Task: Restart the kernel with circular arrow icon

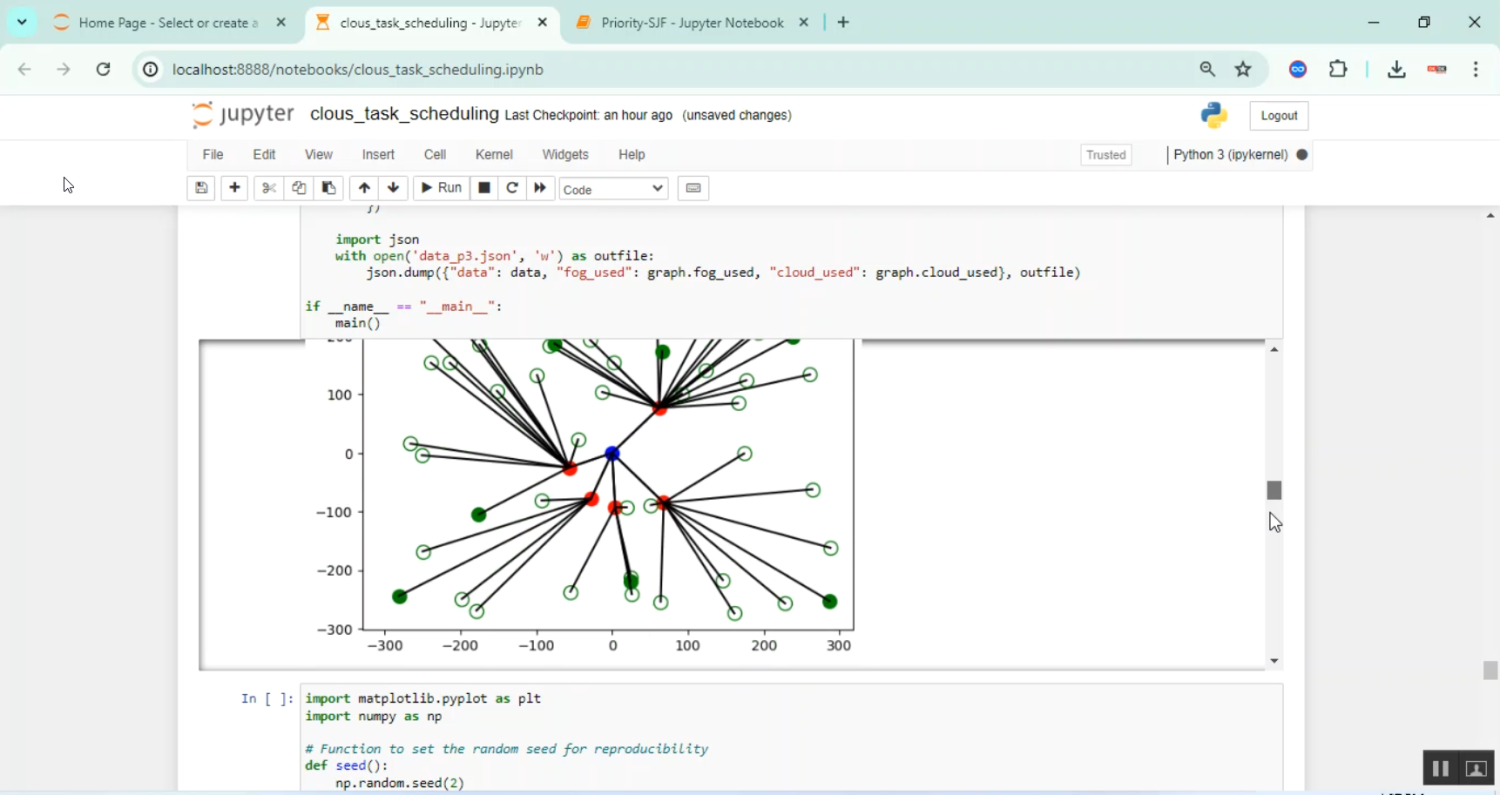Action: tap(512, 188)
